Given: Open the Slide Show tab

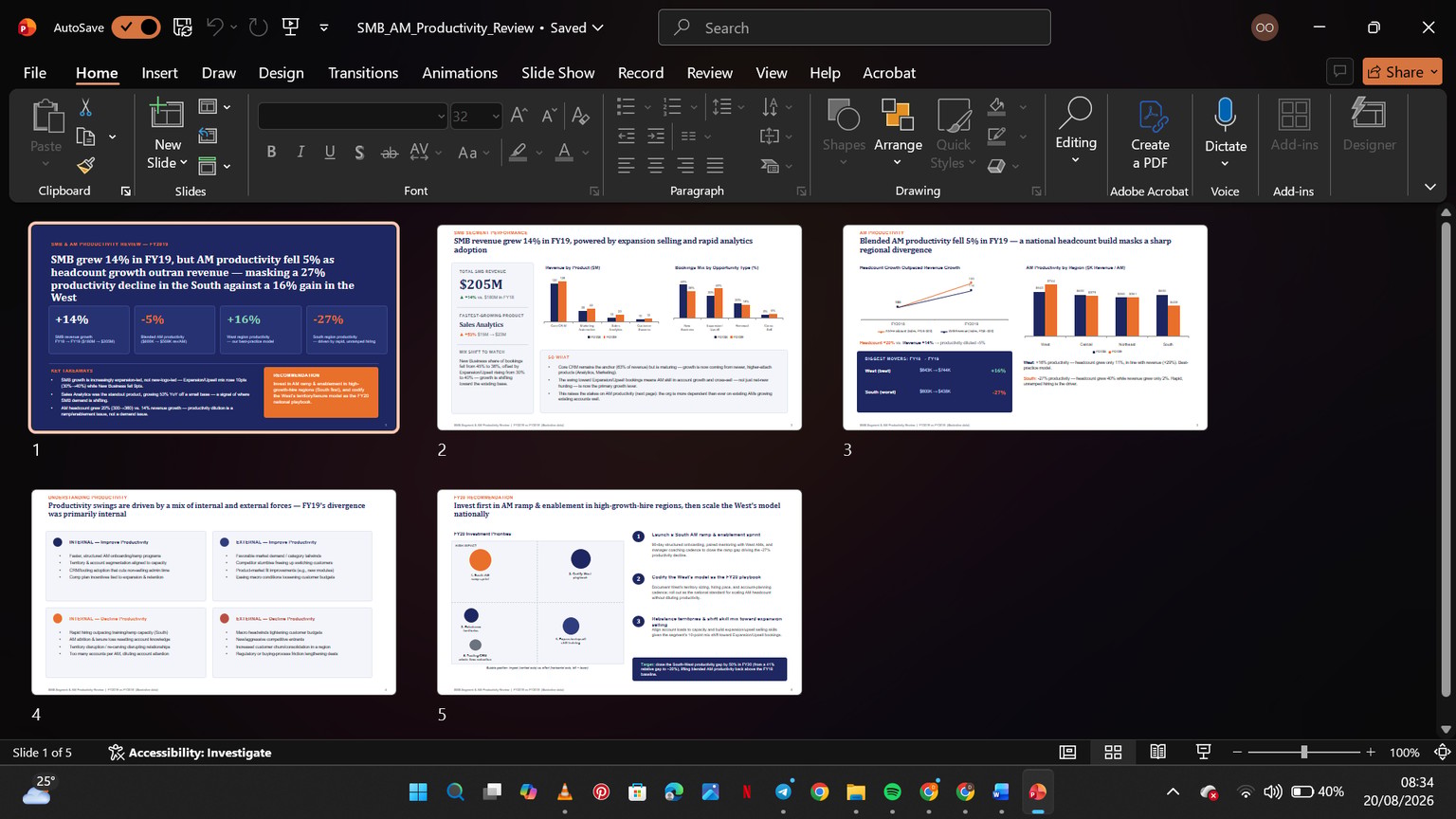Looking at the screenshot, I should [x=557, y=73].
